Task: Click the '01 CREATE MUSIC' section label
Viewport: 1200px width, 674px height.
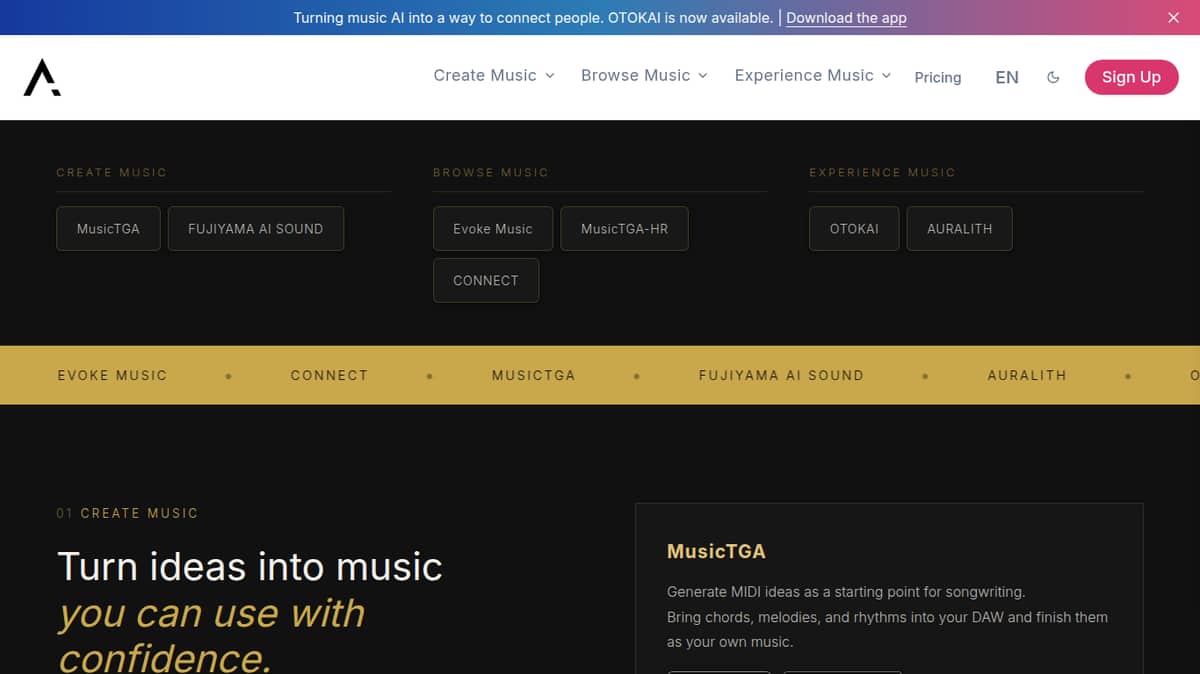Action: 127,513
